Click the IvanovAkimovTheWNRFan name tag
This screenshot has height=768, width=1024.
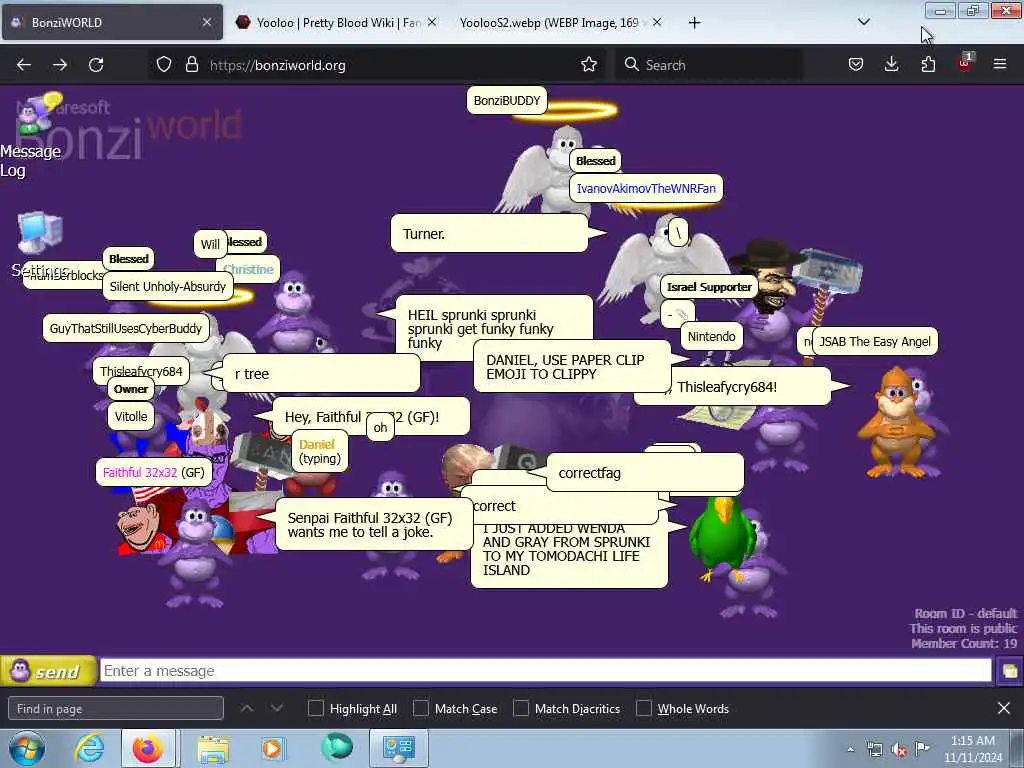pos(646,188)
